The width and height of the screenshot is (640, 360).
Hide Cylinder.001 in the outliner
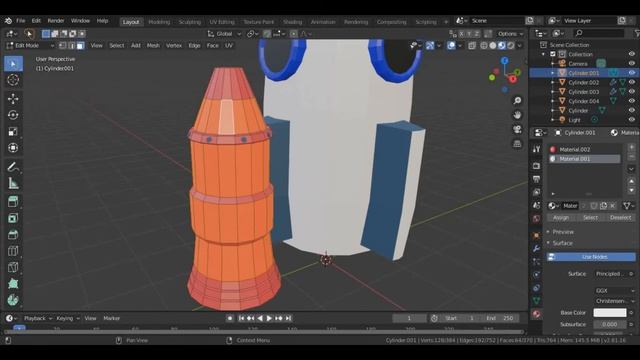click(631, 73)
